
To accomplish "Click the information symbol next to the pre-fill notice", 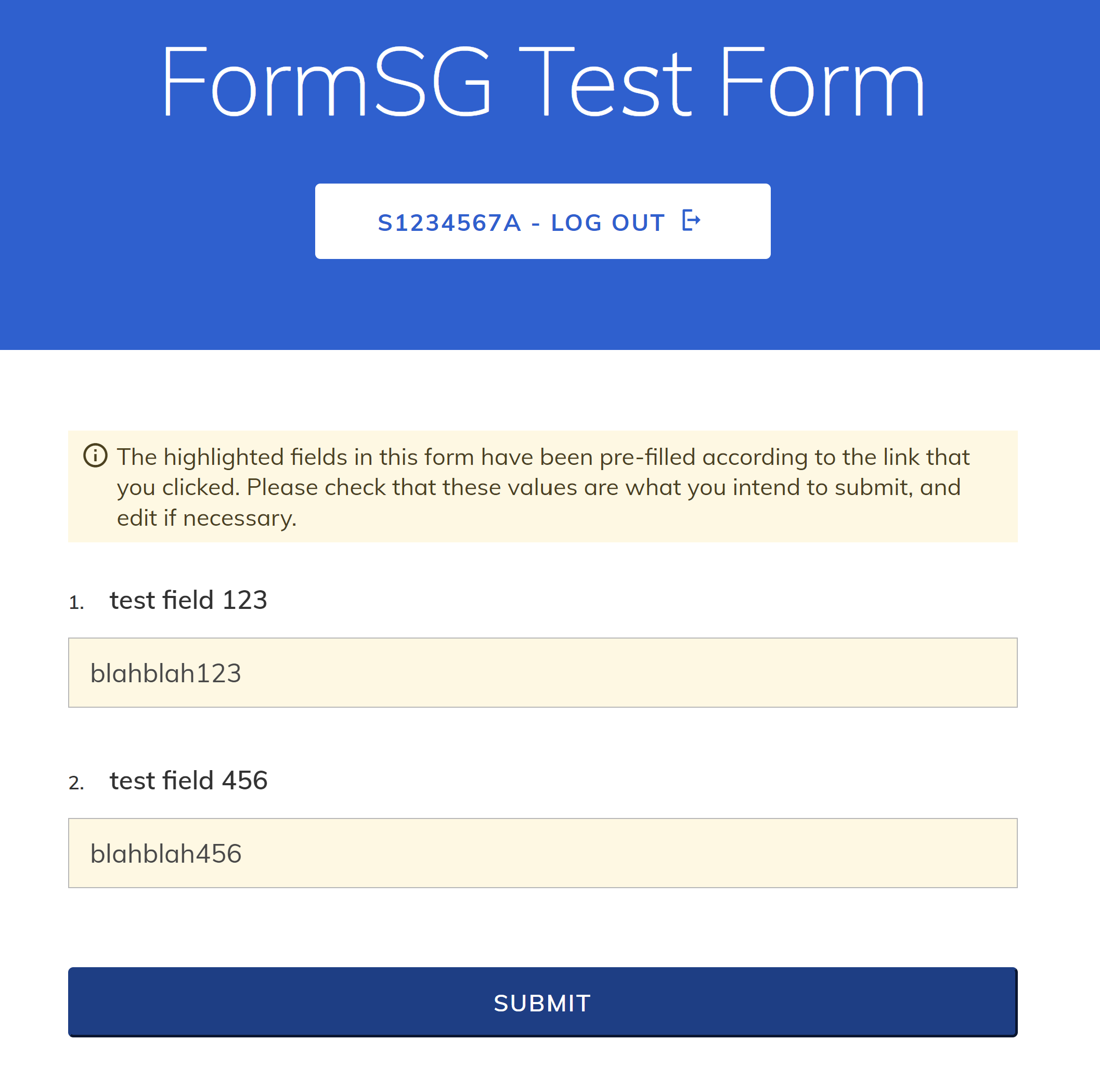I will click(x=96, y=456).
